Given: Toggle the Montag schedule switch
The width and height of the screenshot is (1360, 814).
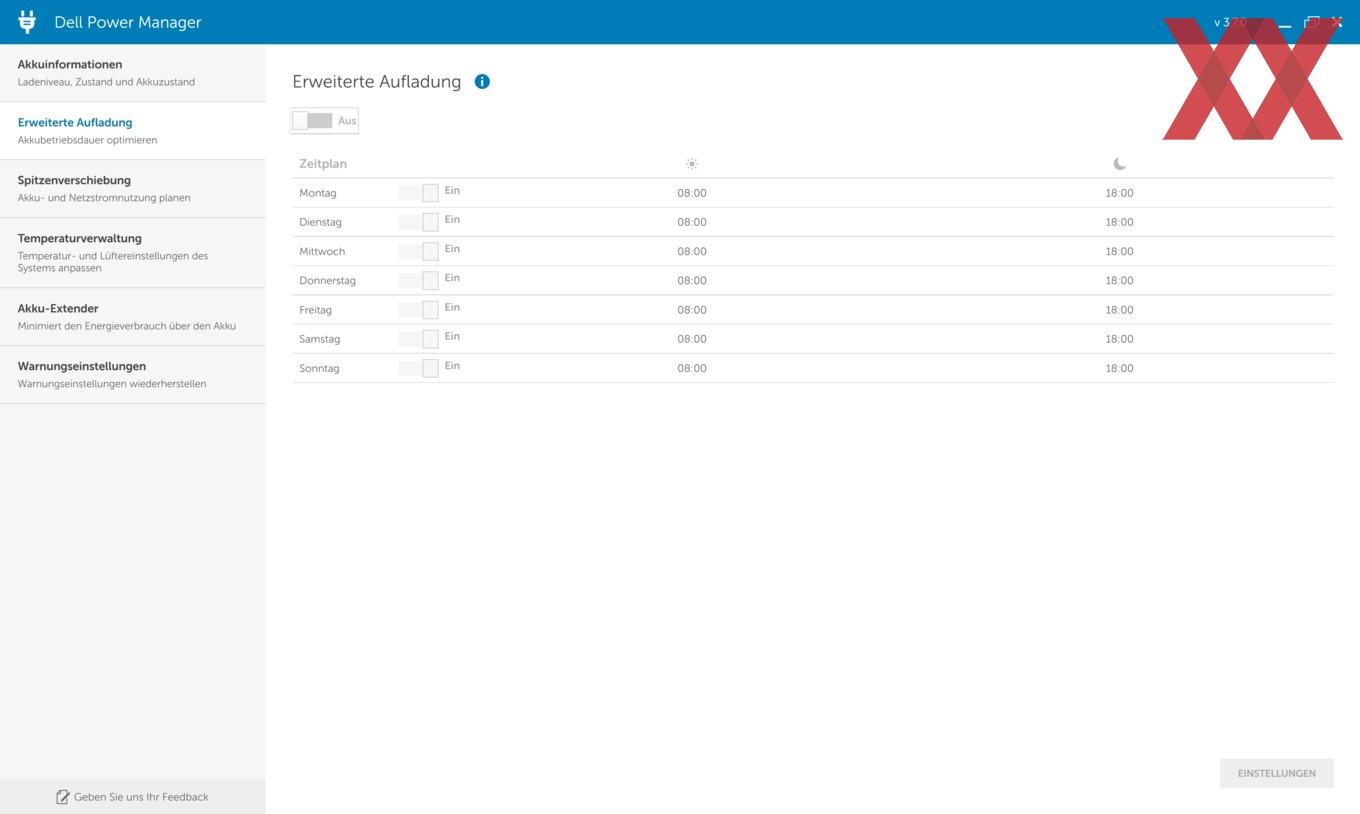Looking at the screenshot, I should click(418, 193).
